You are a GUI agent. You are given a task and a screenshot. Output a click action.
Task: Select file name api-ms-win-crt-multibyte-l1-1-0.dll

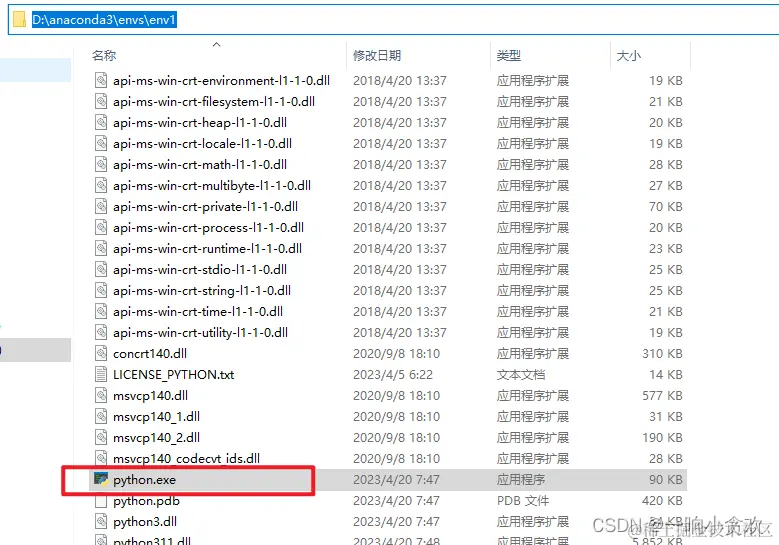(212, 185)
